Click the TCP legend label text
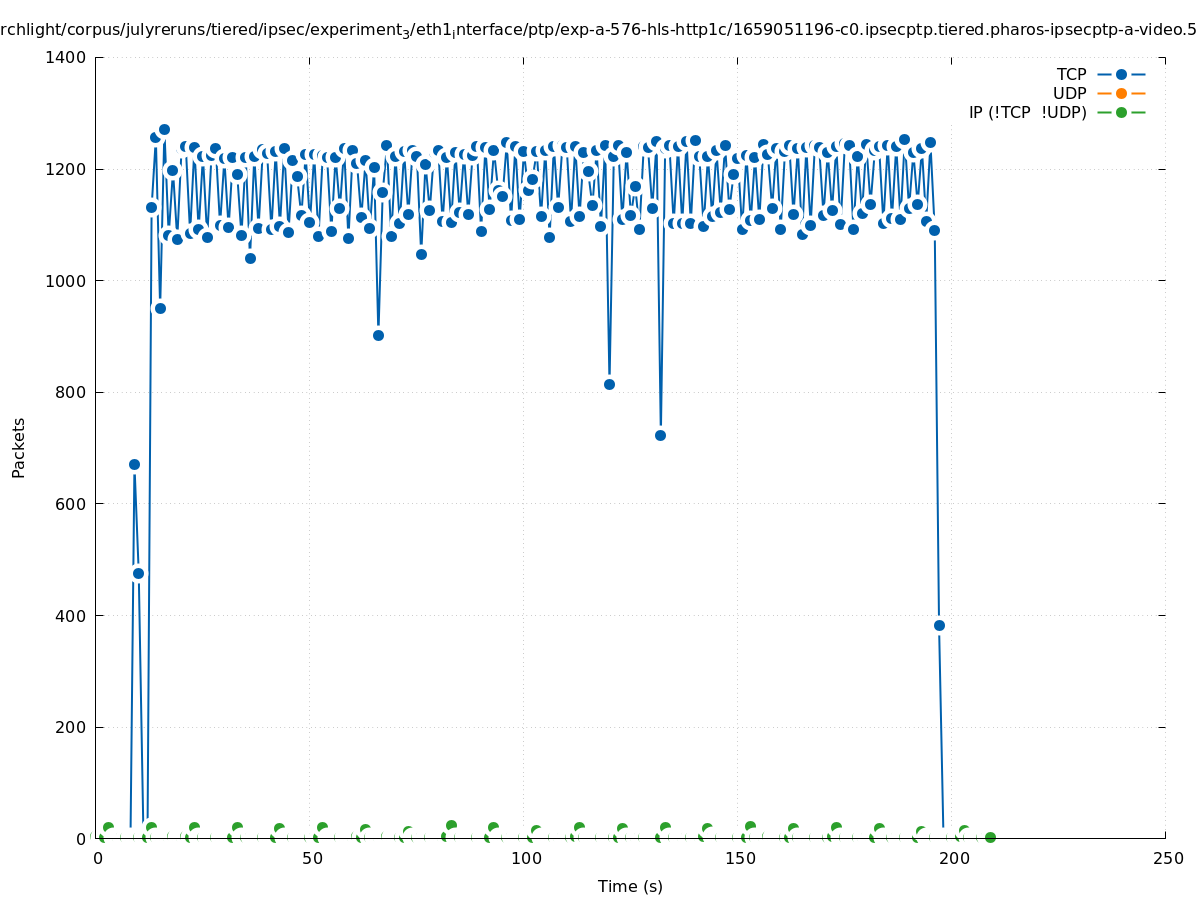 click(1071, 74)
